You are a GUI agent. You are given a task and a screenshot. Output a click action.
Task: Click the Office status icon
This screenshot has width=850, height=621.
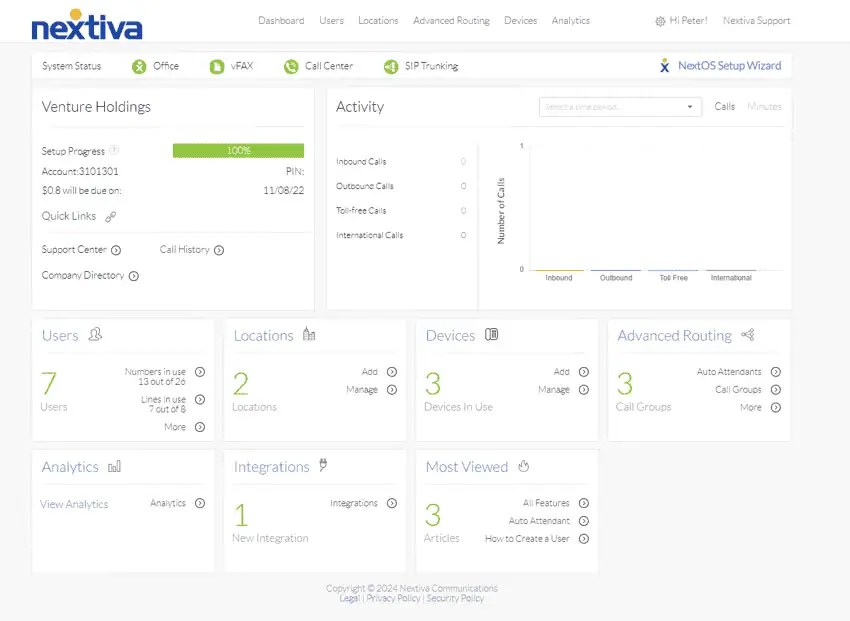[x=139, y=67]
